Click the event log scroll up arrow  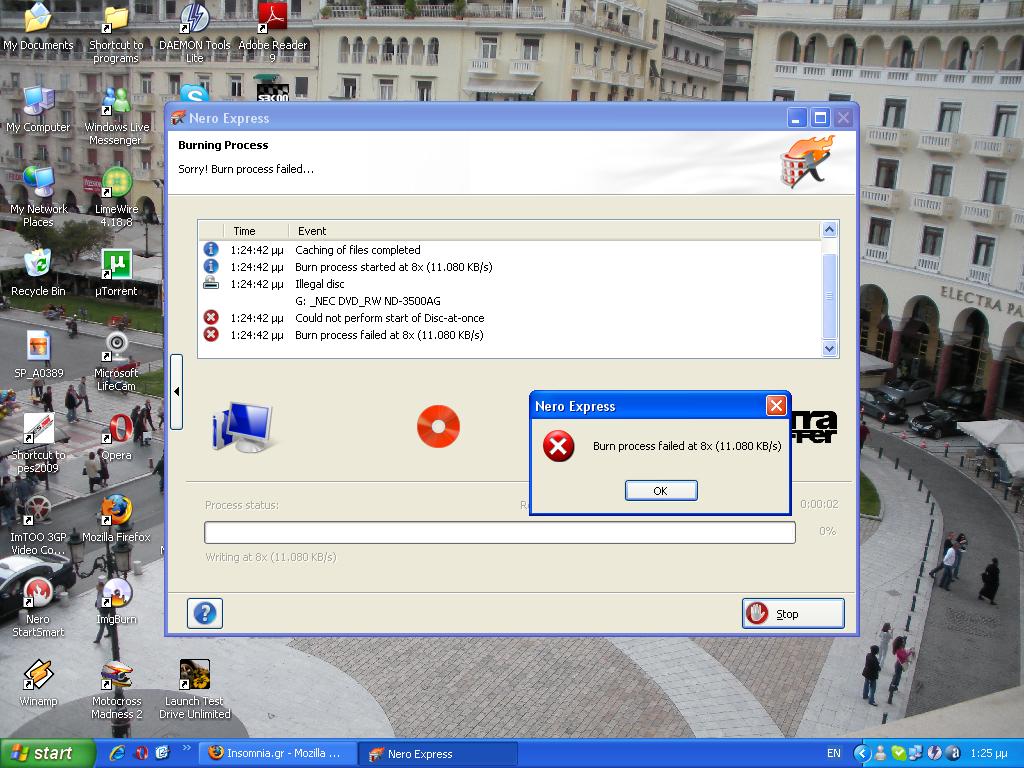[829, 229]
